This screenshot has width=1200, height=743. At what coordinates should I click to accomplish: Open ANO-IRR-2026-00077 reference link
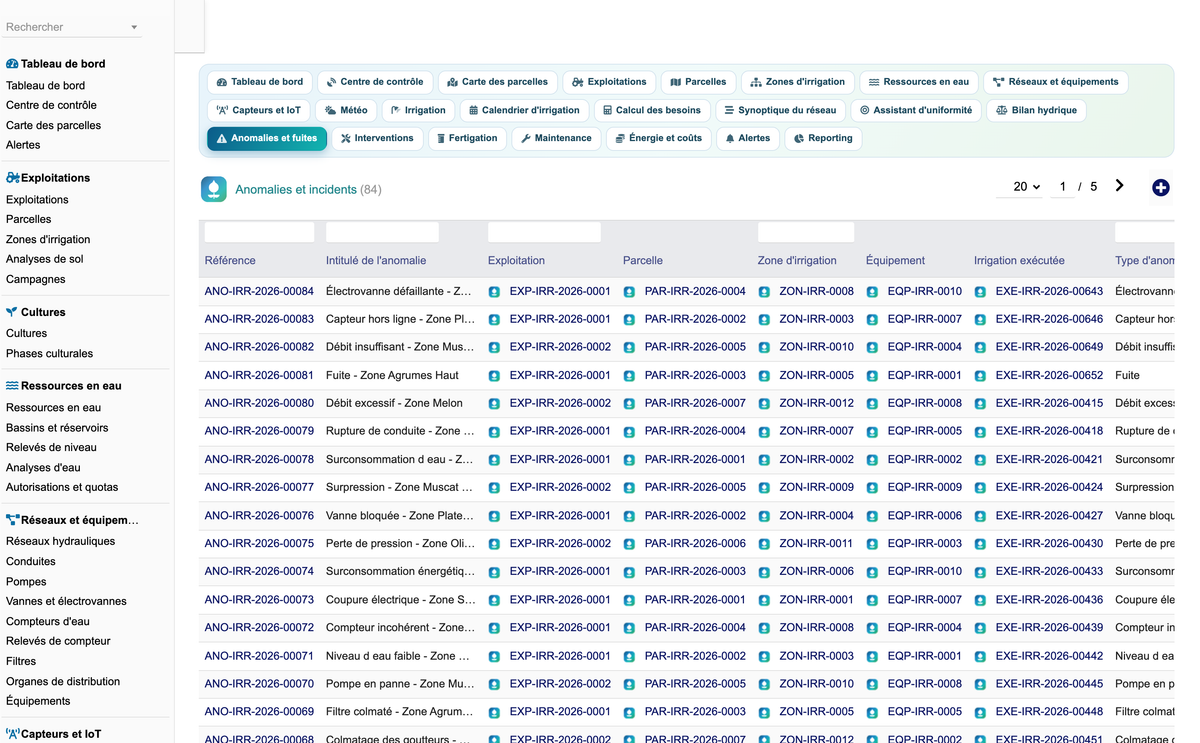[x=259, y=488]
